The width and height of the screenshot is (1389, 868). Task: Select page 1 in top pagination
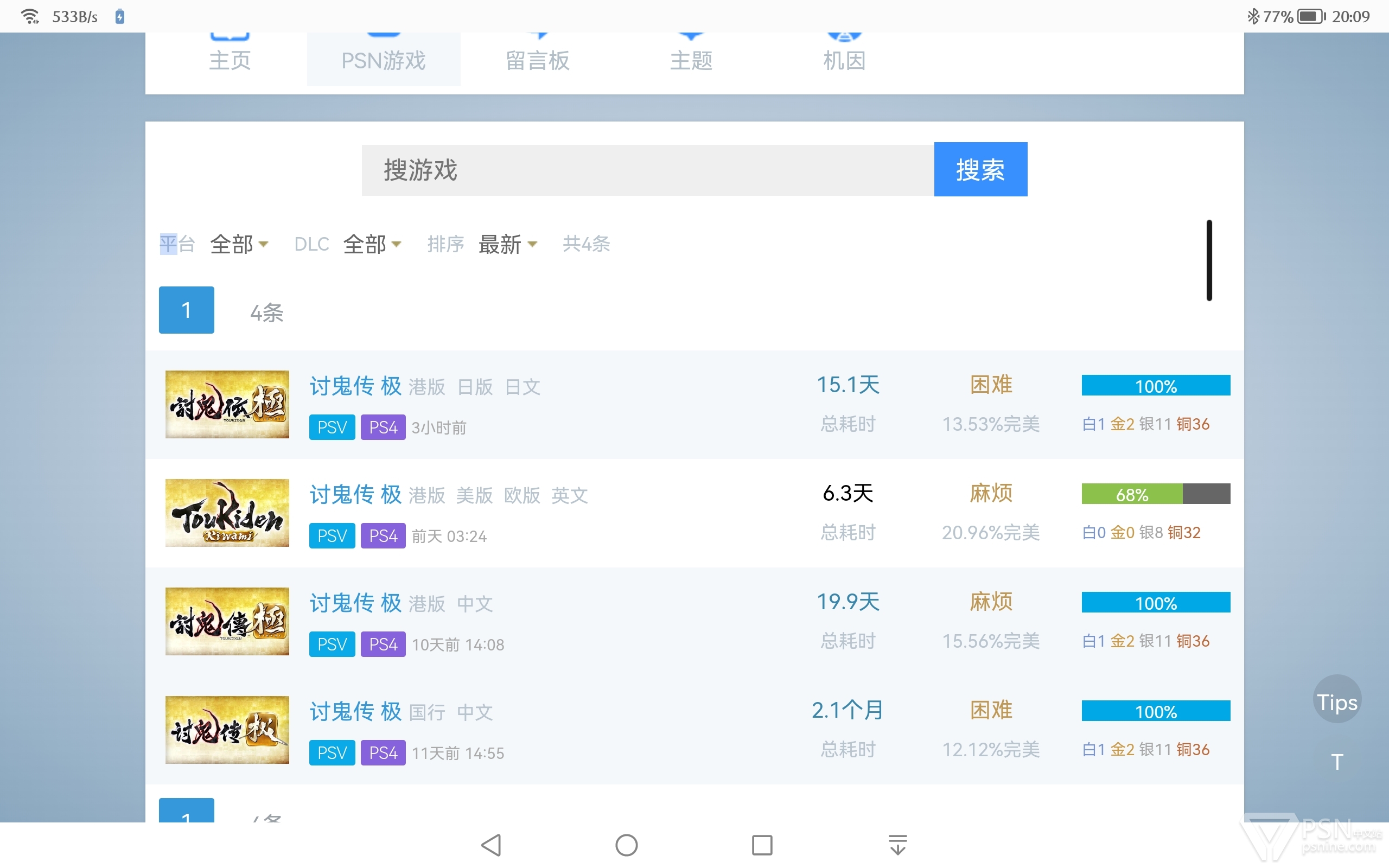(187, 310)
